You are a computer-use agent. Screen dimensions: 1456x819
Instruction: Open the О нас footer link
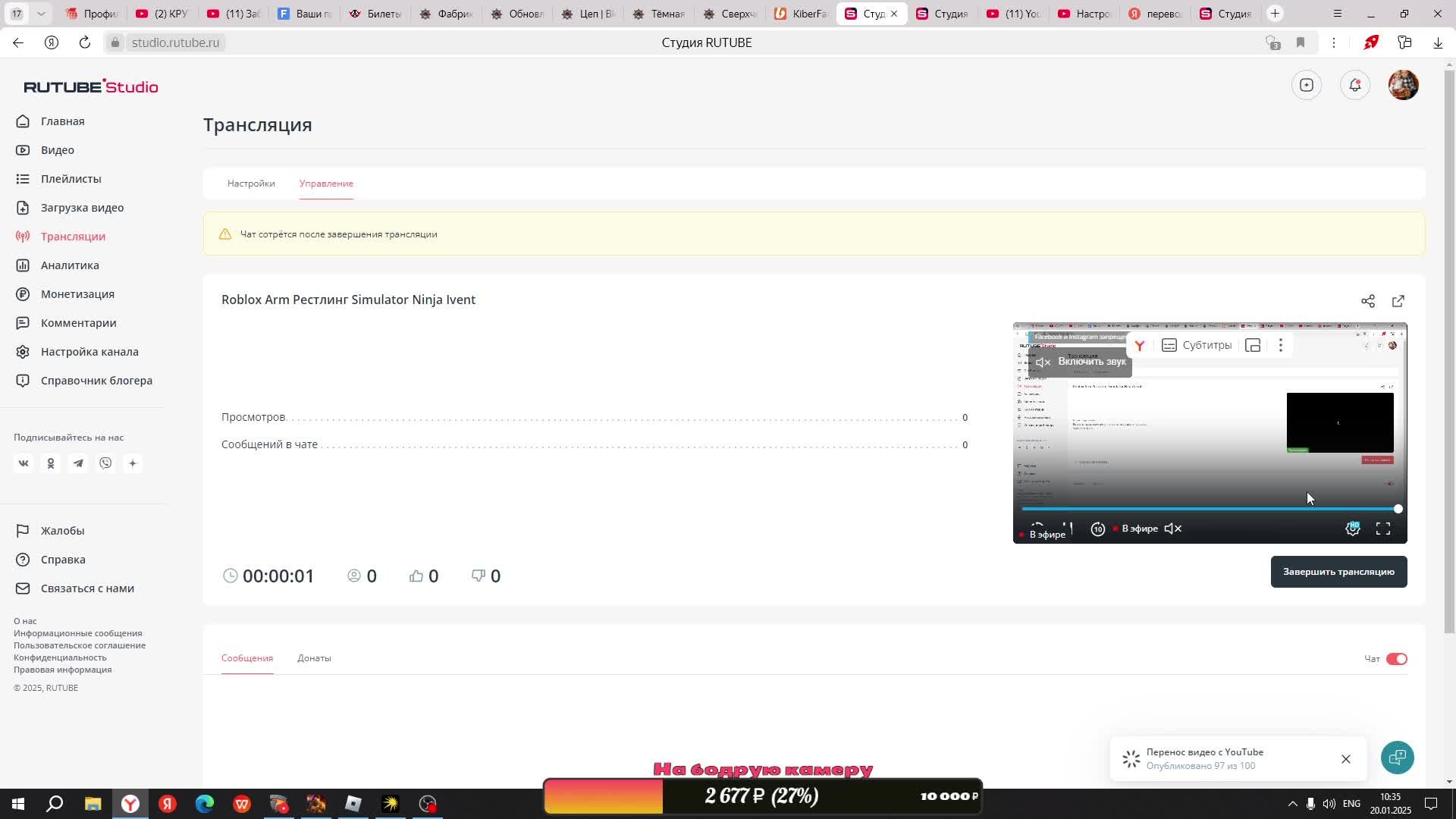tap(25, 621)
